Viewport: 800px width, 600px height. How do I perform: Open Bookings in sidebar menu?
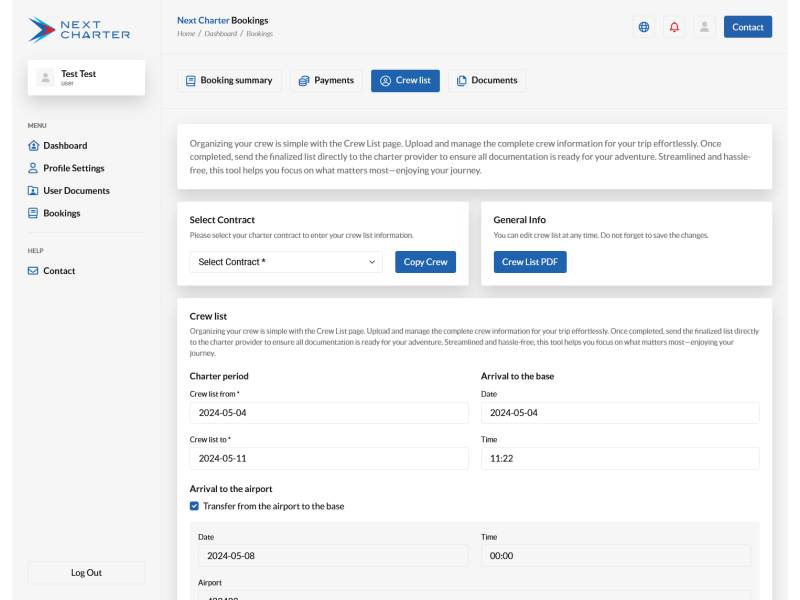(54, 213)
